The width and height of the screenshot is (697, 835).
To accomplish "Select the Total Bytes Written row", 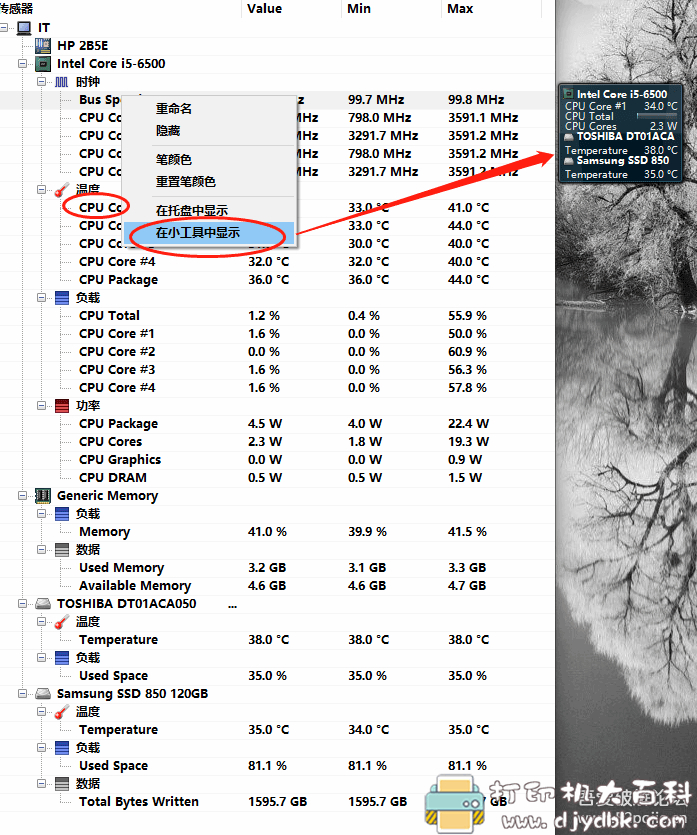I will [x=277, y=801].
